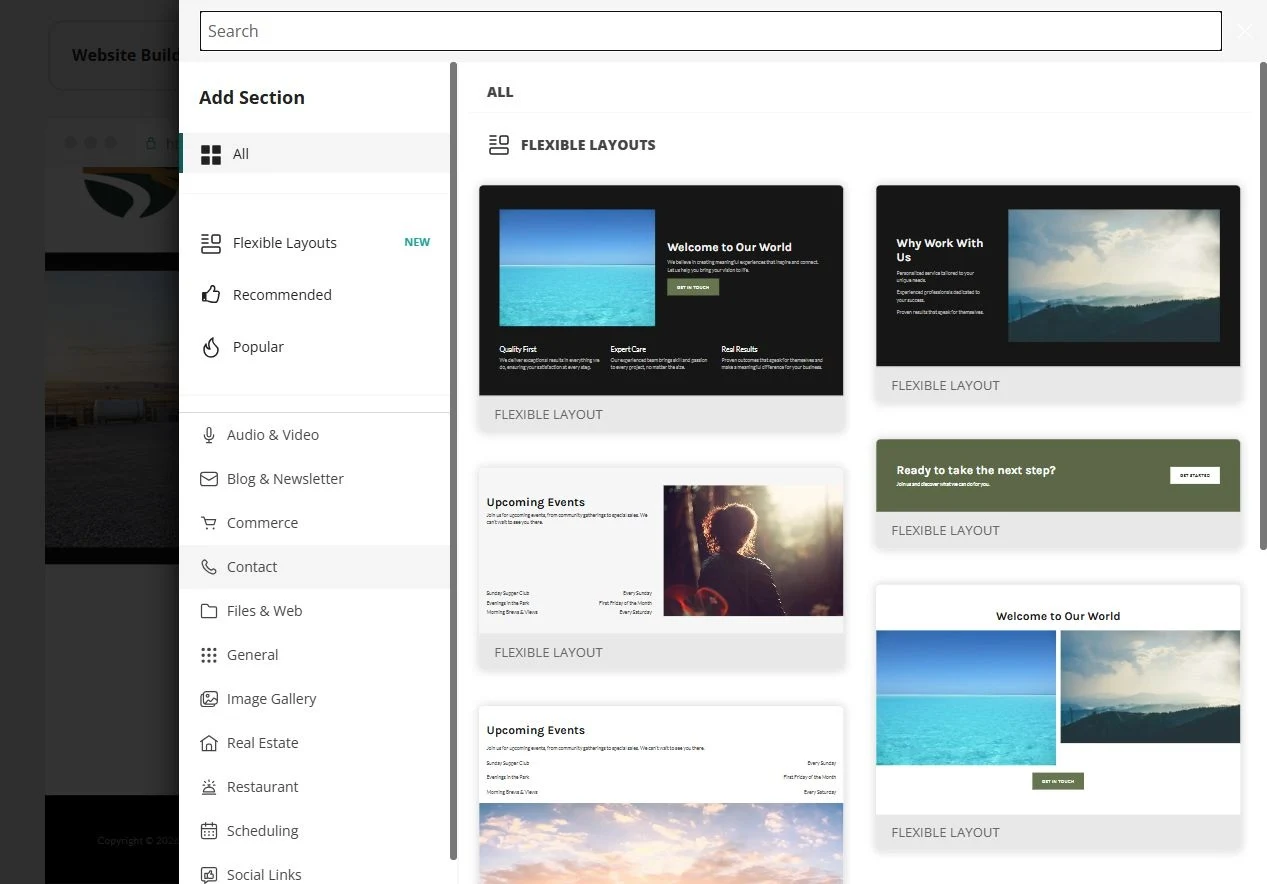Click Get In Touch button in ocean layout

click(693, 287)
